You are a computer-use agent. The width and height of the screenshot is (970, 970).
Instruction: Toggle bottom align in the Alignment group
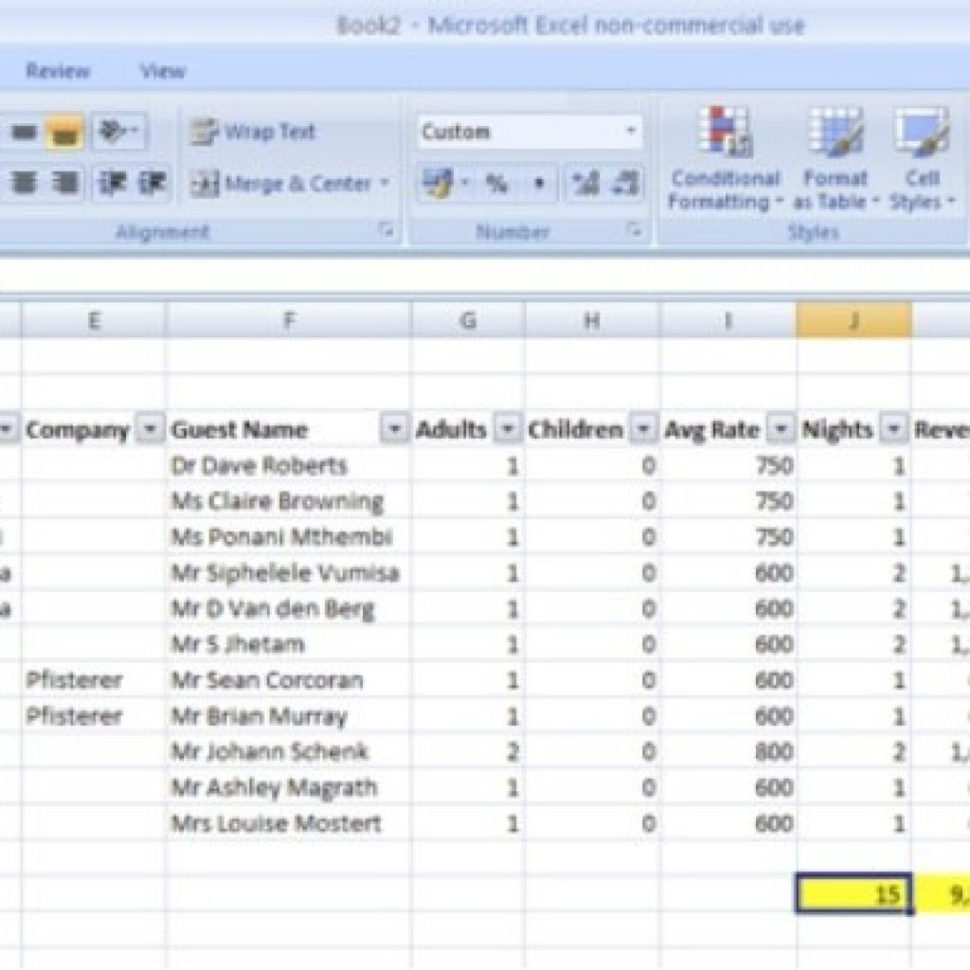tap(63, 131)
